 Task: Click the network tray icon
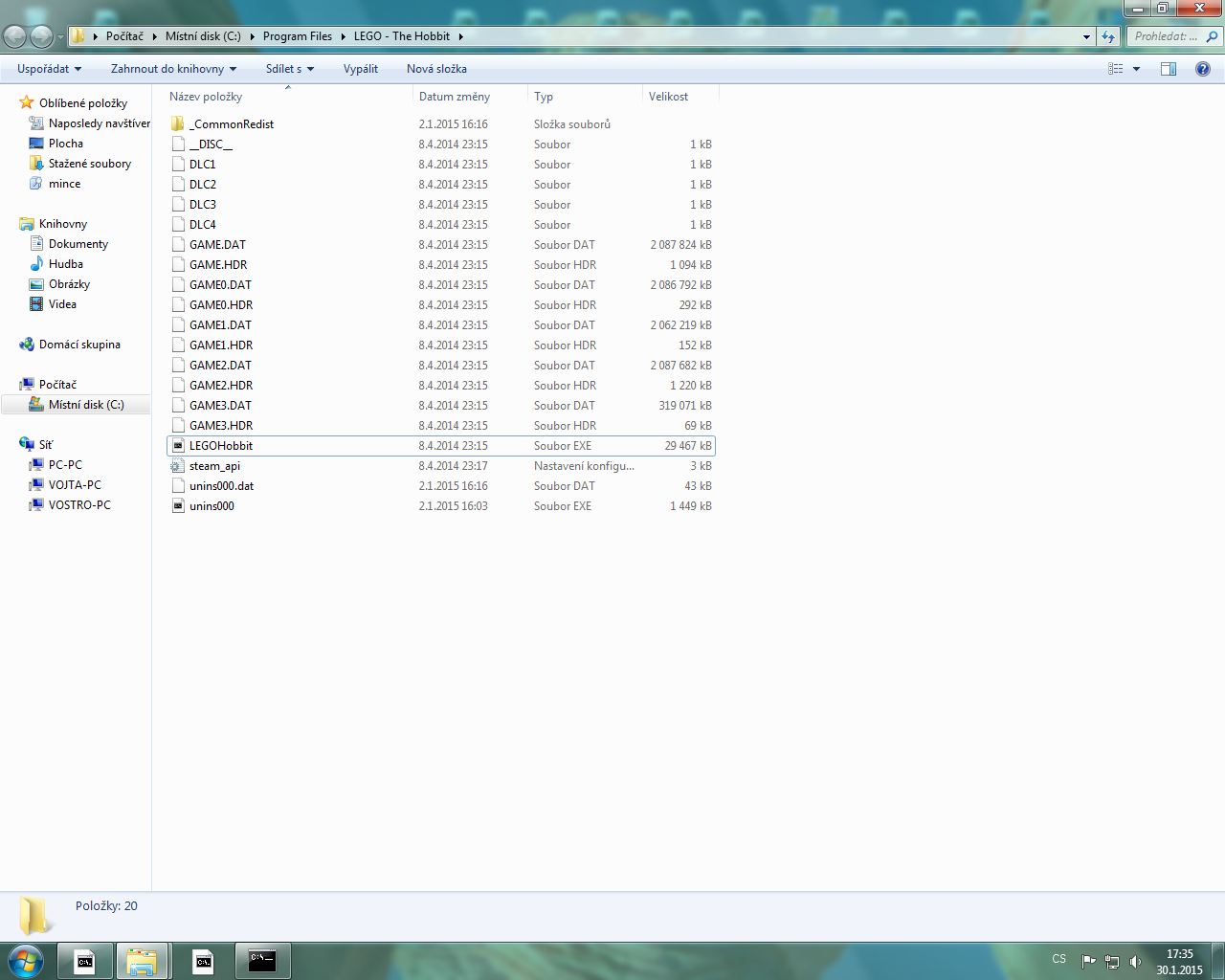click(1112, 961)
